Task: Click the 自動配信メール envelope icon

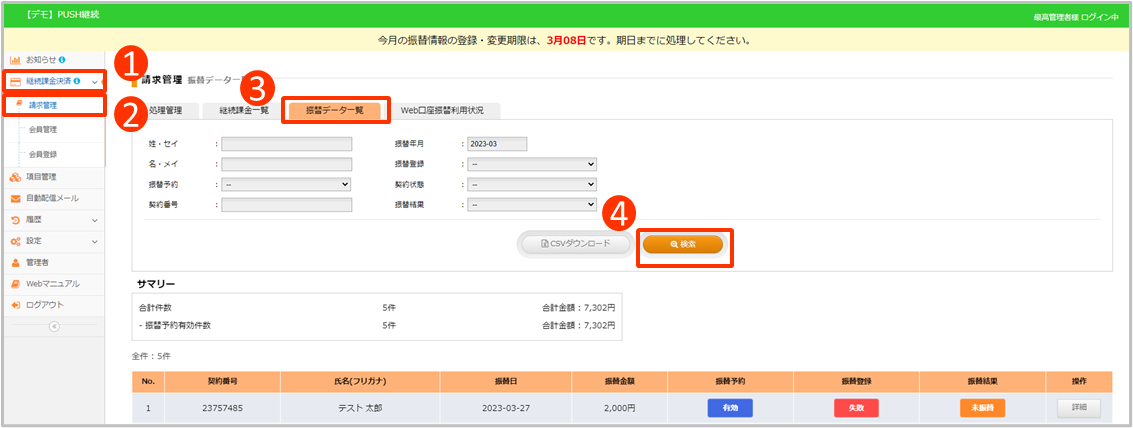Action: 15,198
